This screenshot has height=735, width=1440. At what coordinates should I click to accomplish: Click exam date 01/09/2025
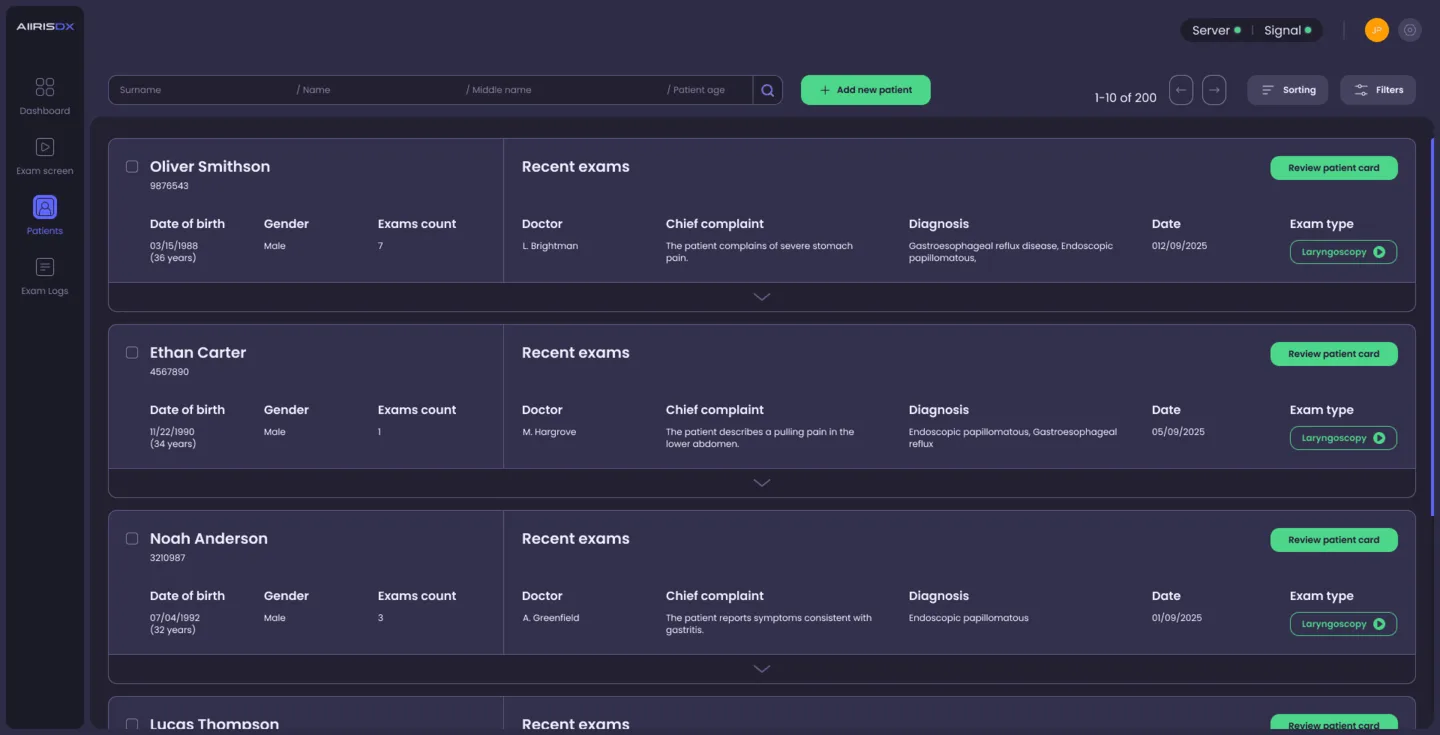1177,618
